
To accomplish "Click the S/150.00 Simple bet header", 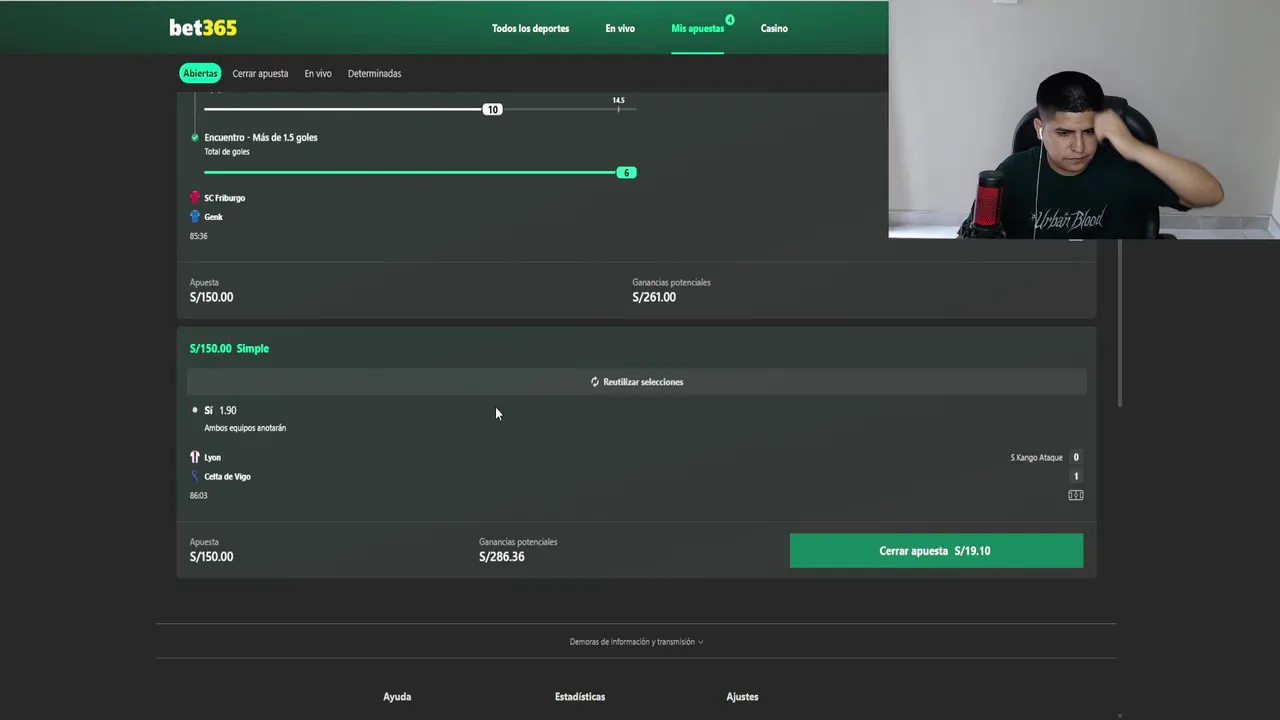I will (229, 348).
